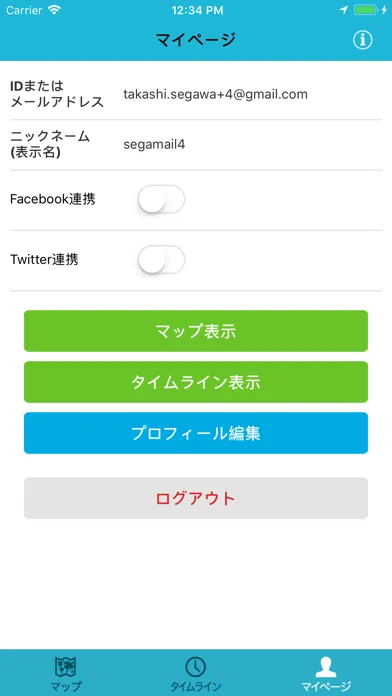
Task: Tap the Wi-Fi status icon
Action: point(55,10)
